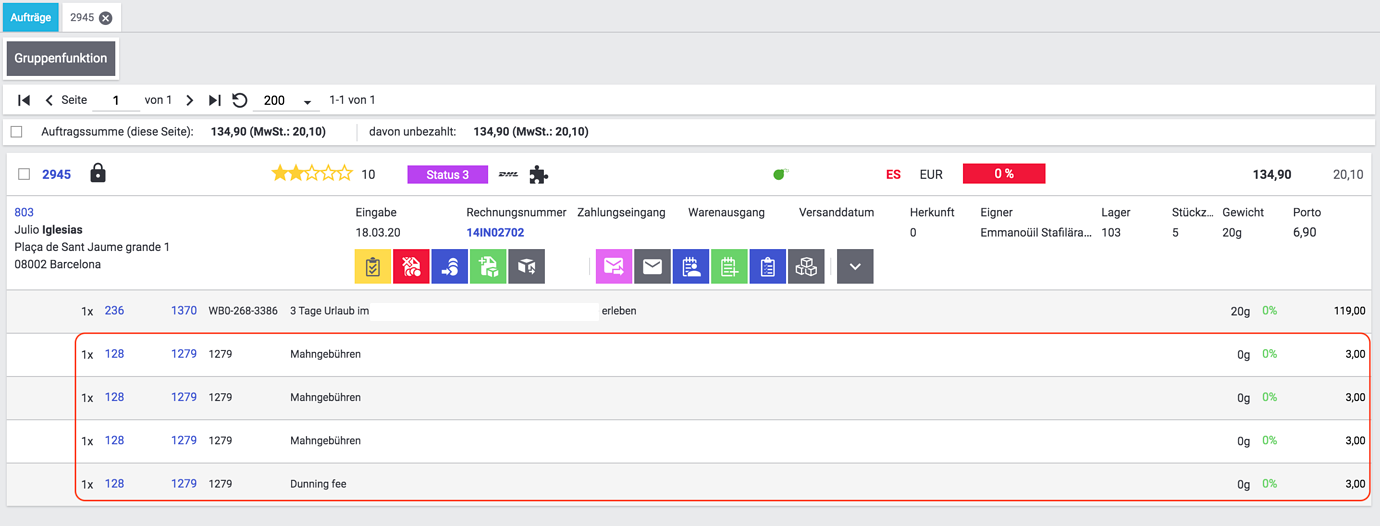1380x526 pixels.
Task: Click the customer name Julio Iglesias
Action: click(48, 230)
